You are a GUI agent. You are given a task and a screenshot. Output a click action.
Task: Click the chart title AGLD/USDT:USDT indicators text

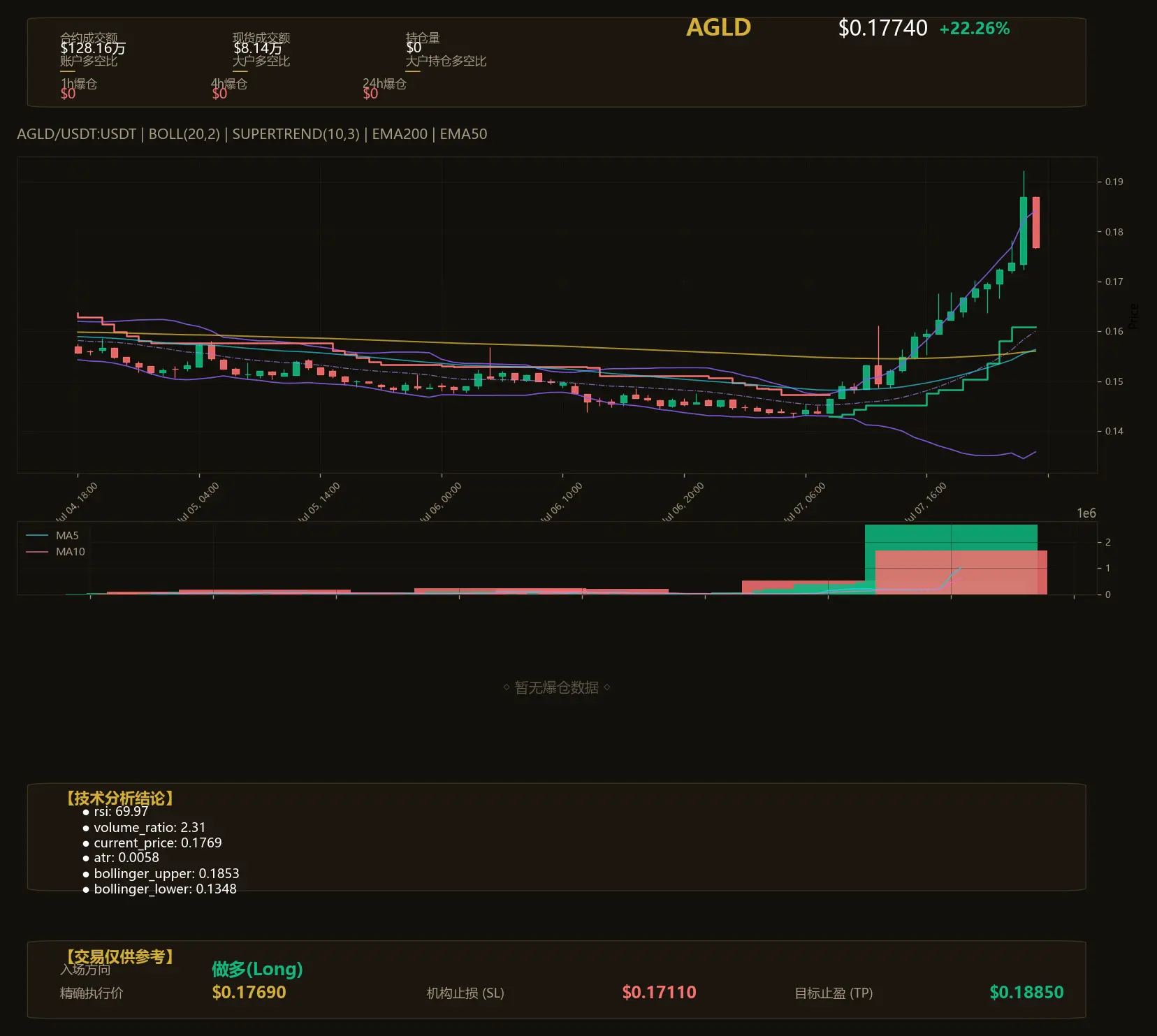252,134
